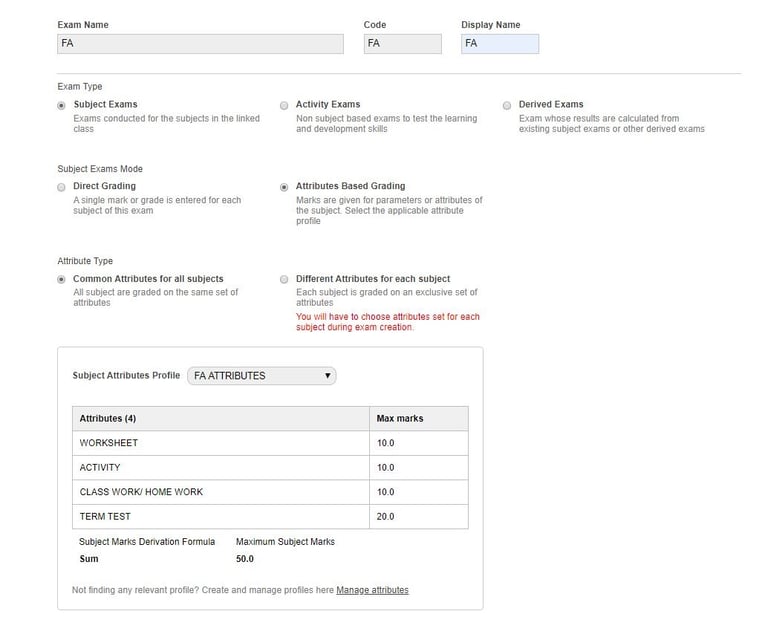Click the Attribute Type heading

85,261
